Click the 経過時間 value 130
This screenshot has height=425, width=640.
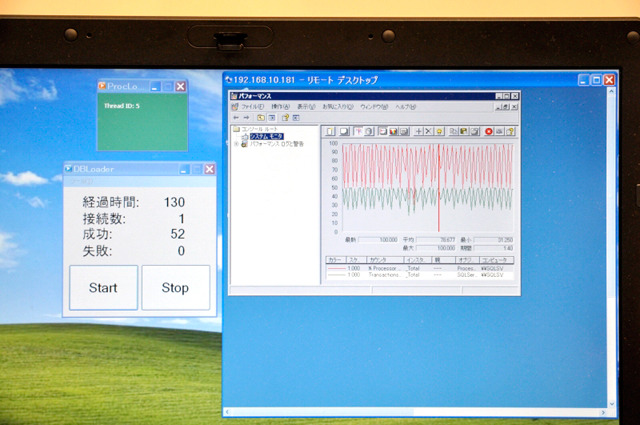174,202
